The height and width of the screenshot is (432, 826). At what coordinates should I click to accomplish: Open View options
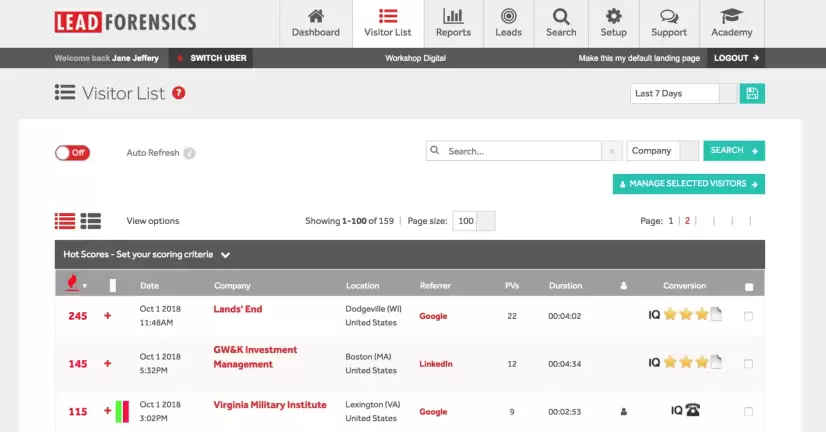[x=153, y=221]
